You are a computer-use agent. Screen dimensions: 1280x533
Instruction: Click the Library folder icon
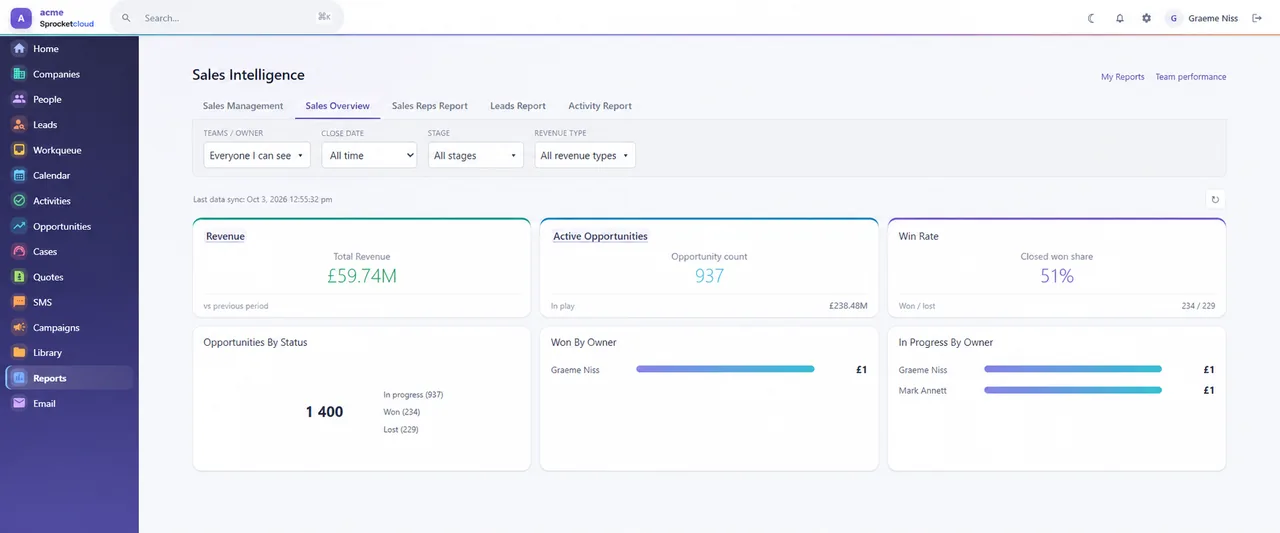19,353
